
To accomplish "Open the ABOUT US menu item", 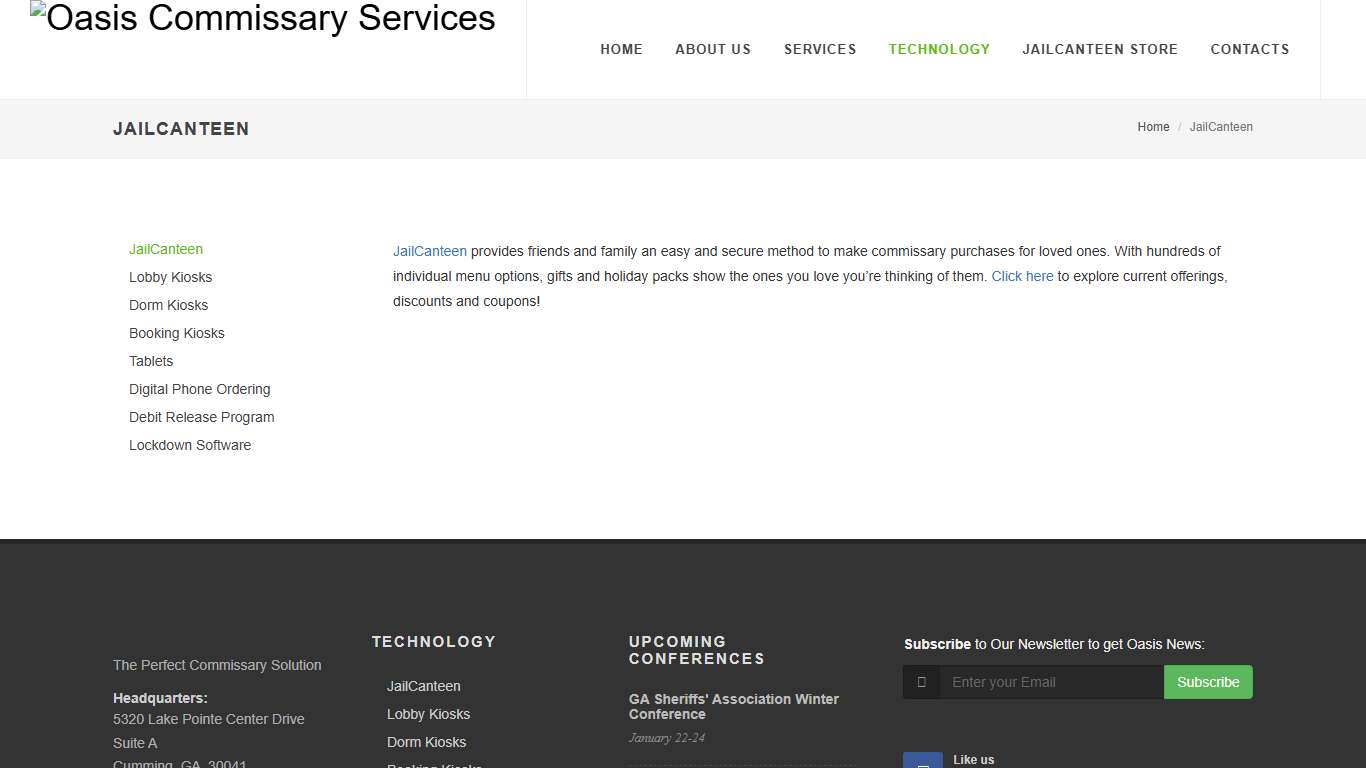I will [713, 49].
